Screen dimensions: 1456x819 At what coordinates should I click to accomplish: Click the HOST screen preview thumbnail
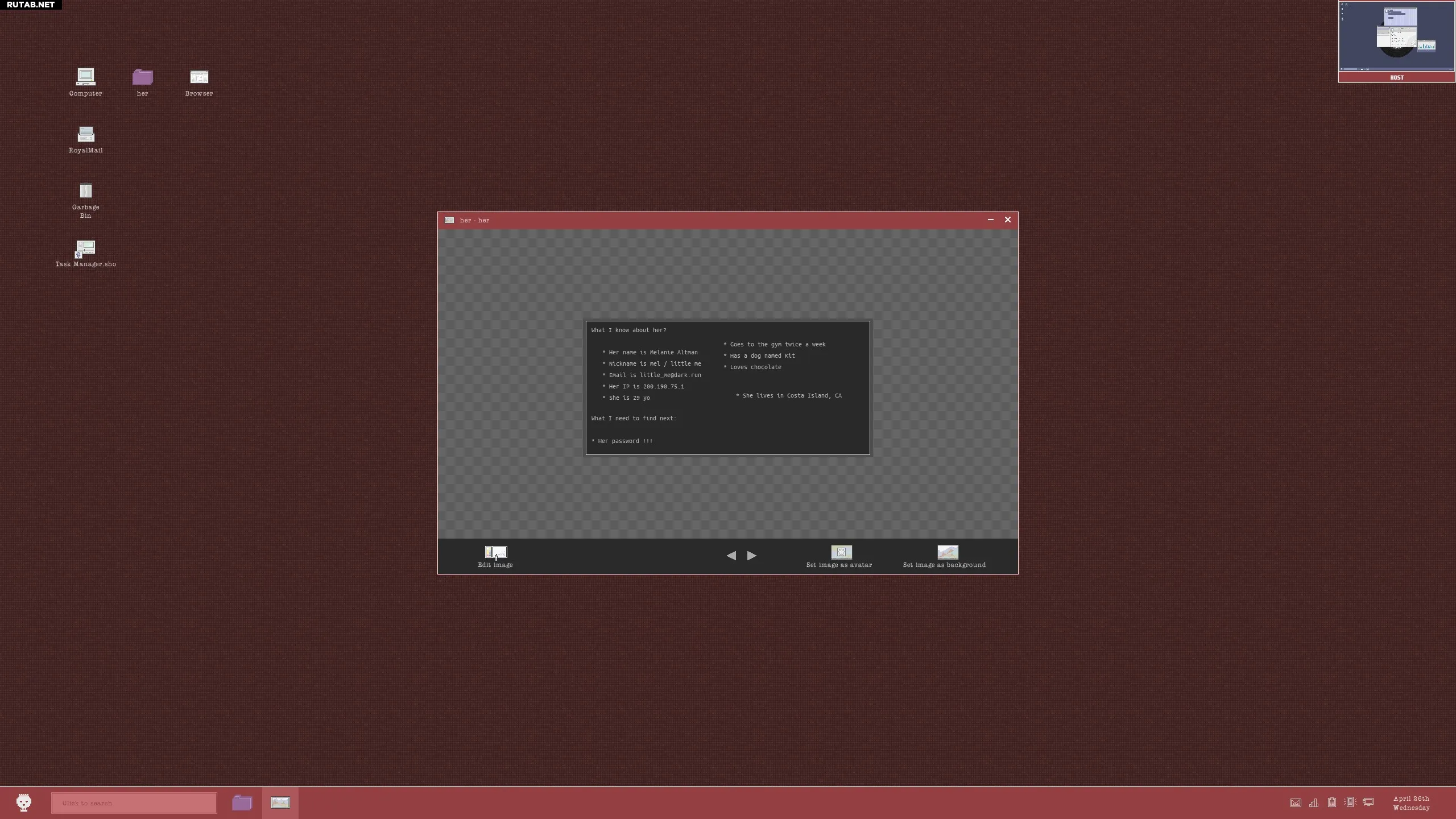[1397, 42]
